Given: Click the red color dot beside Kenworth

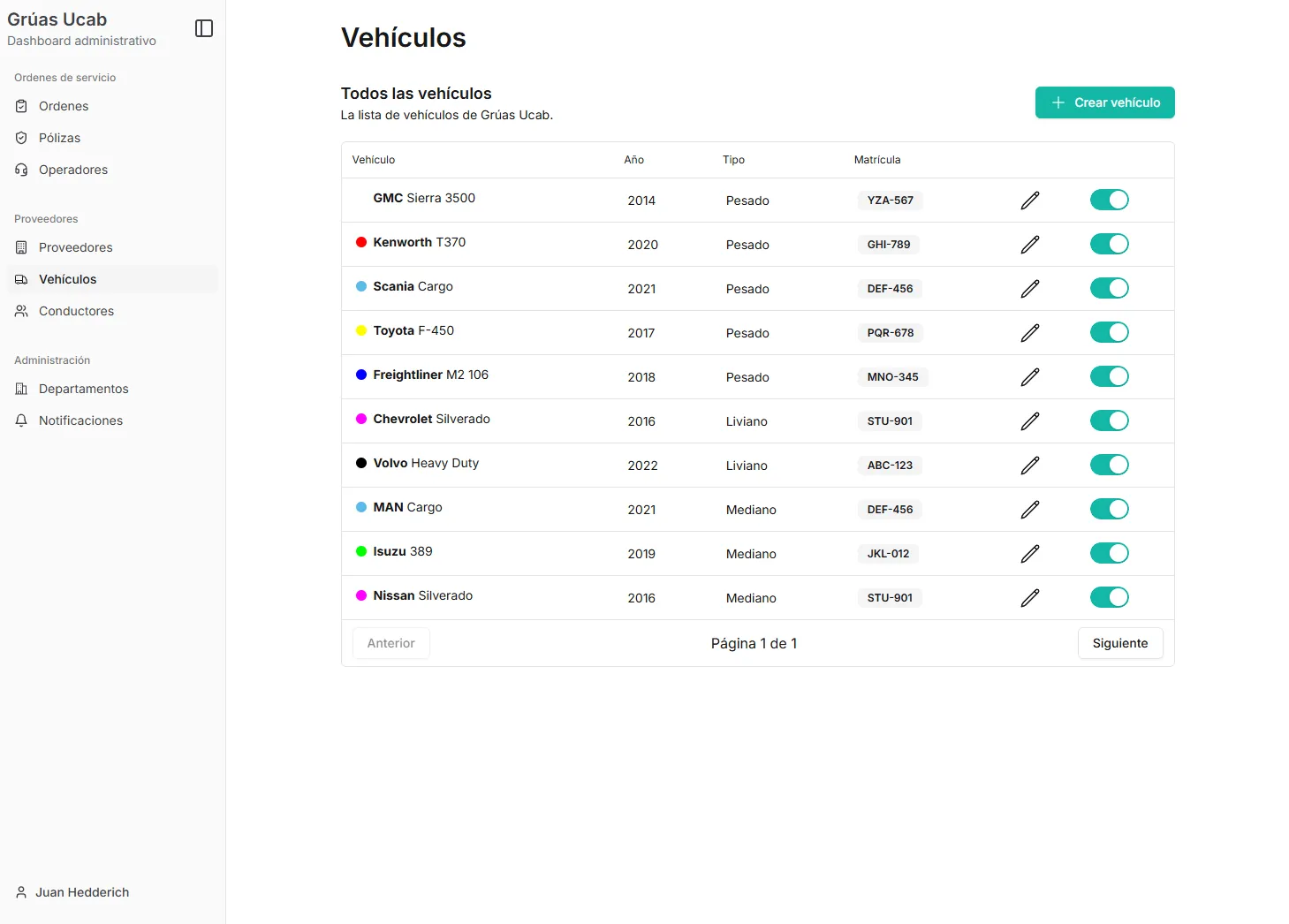Looking at the screenshot, I should 361,242.
